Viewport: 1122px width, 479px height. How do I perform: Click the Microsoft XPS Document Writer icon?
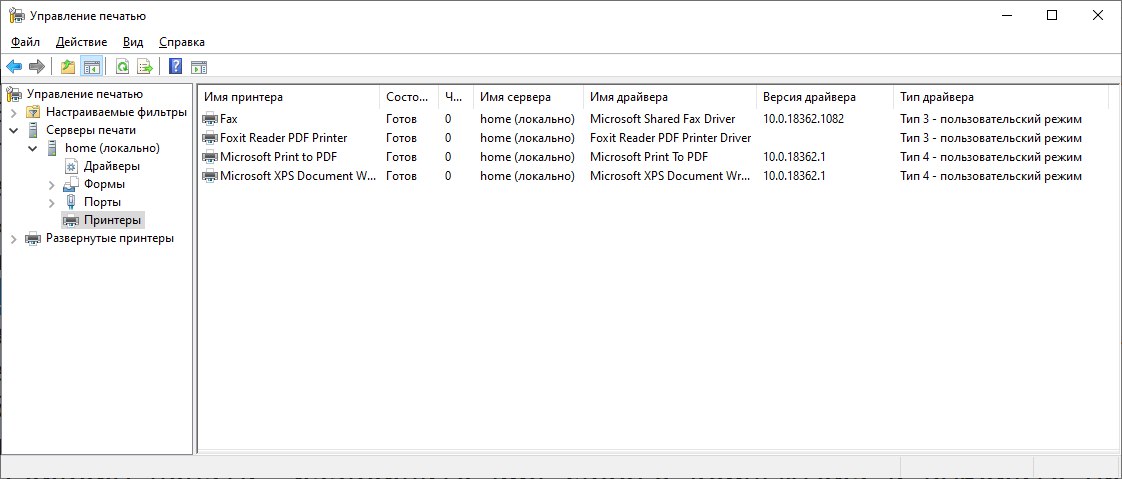[x=210, y=175]
